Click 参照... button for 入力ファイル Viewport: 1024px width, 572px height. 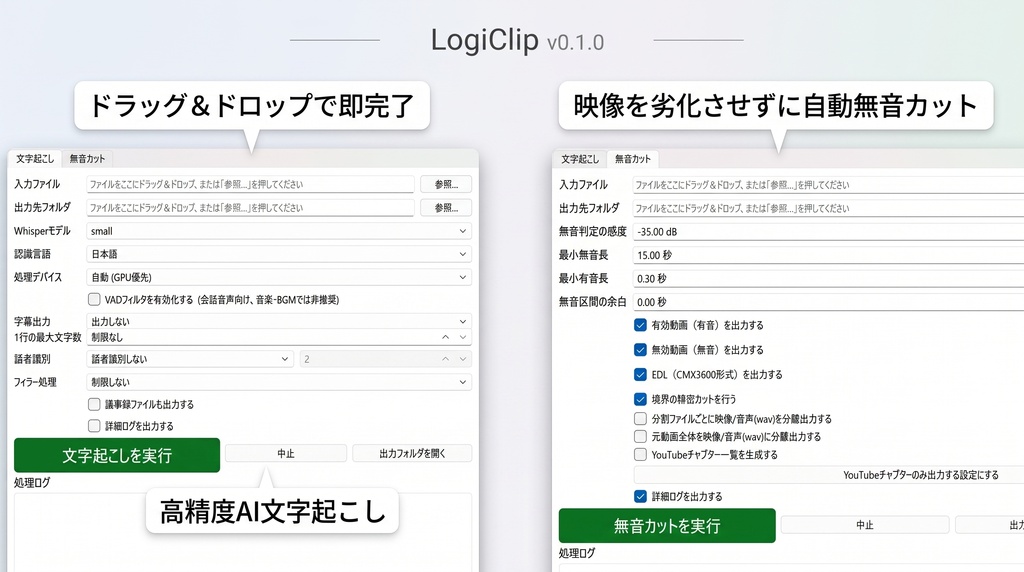pos(446,184)
